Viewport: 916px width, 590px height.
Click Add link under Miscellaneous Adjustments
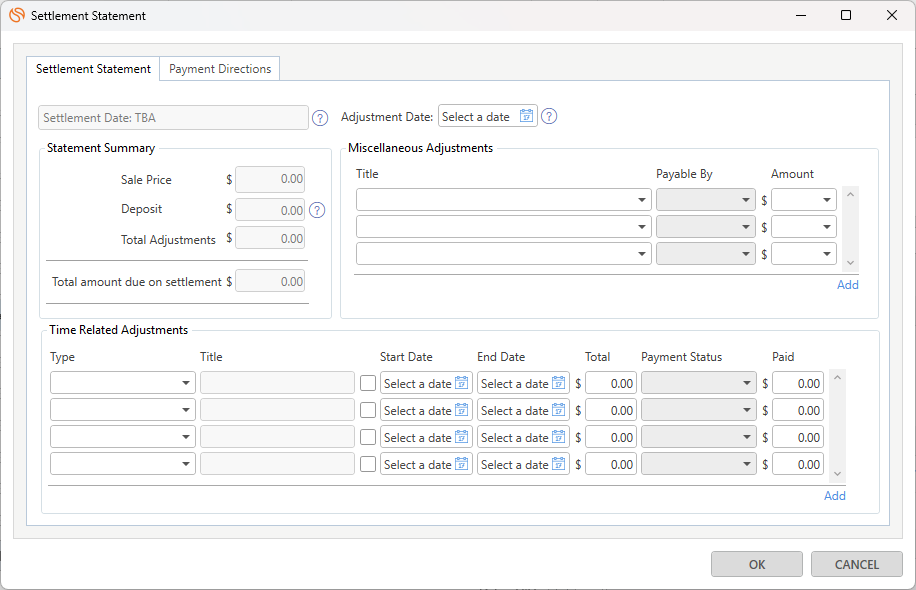point(847,285)
